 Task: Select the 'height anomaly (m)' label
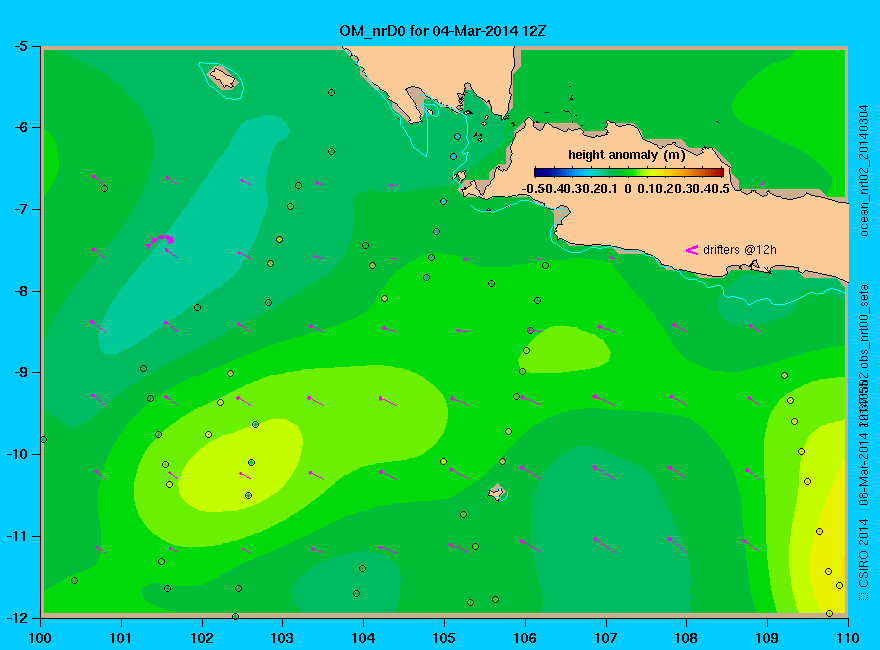pos(626,155)
